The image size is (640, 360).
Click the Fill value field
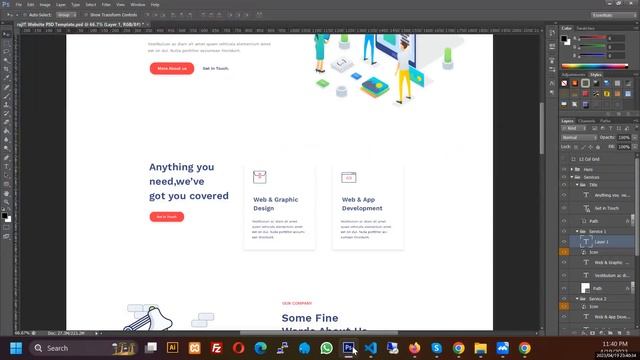coord(624,147)
